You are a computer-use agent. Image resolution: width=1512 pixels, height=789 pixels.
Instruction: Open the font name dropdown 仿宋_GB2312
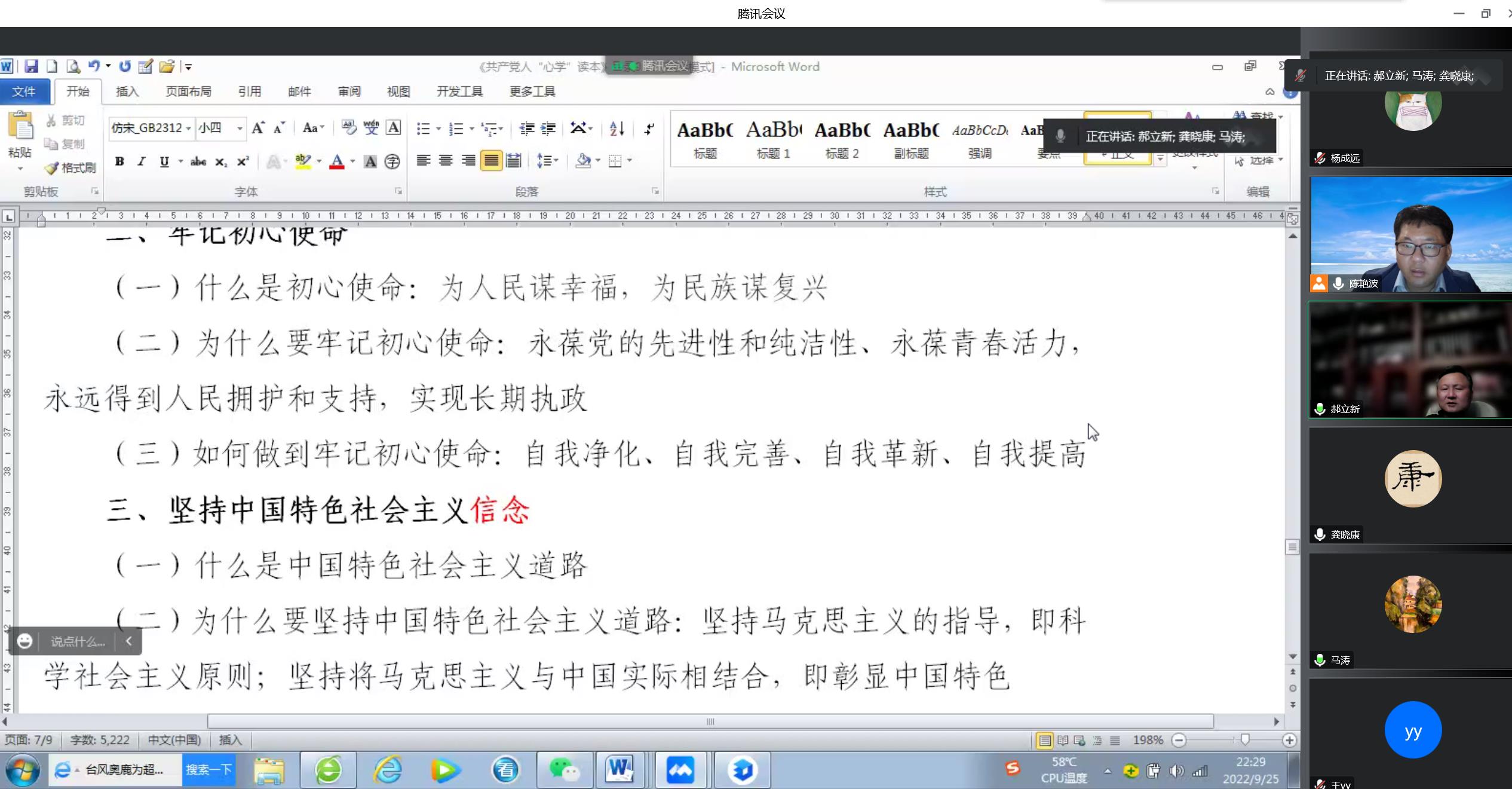pyautogui.click(x=188, y=129)
